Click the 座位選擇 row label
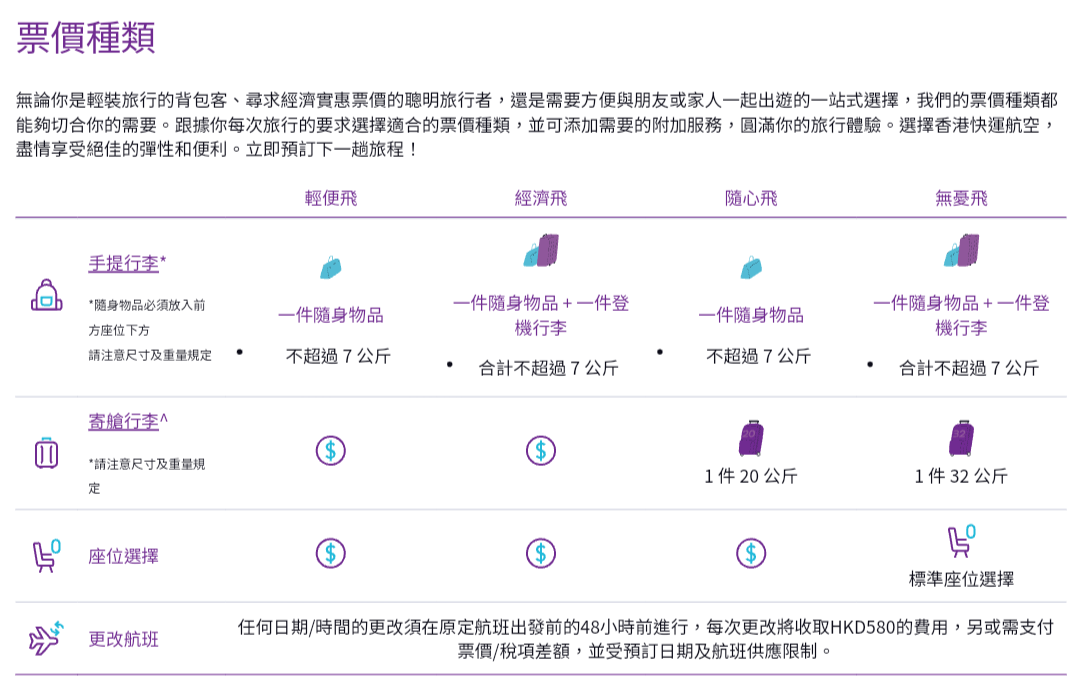The width and height of the screenshot is (1080, 689). [123, 557]
